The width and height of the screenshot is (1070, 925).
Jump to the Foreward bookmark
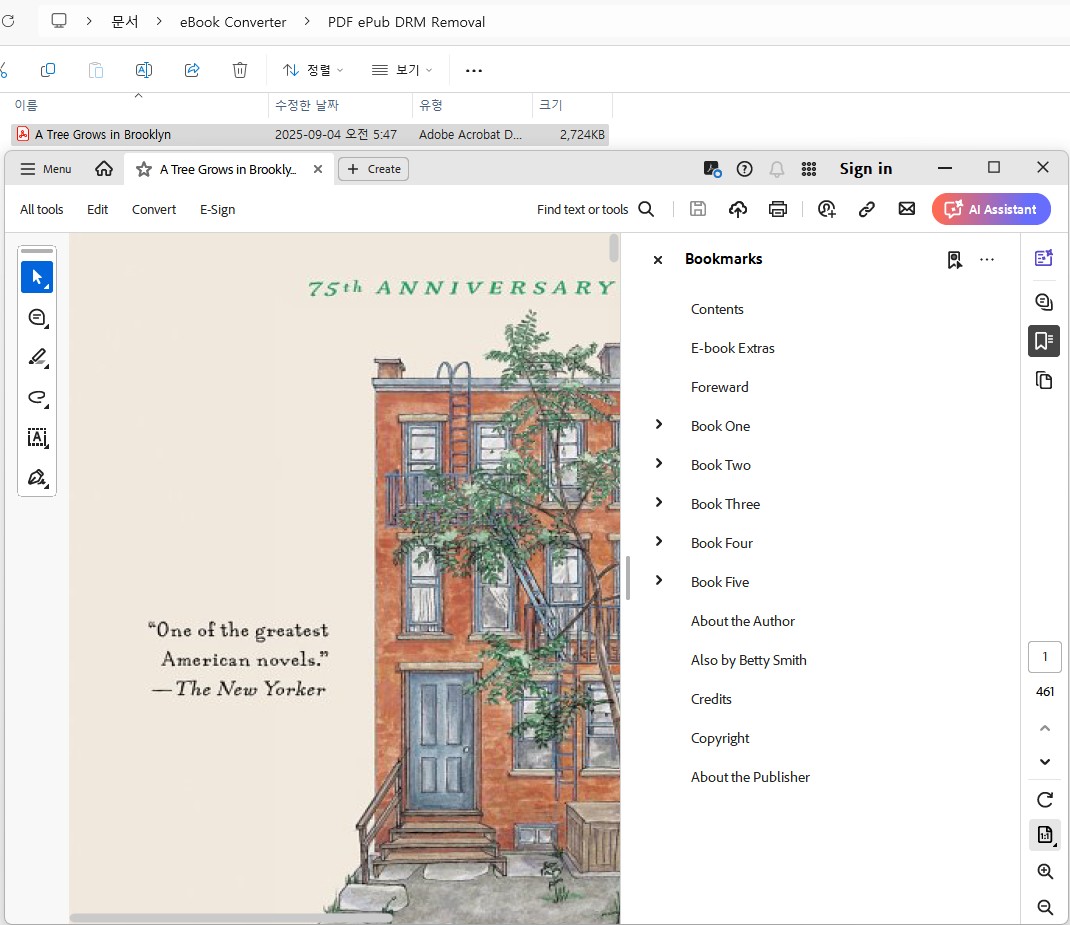(719, 387)
